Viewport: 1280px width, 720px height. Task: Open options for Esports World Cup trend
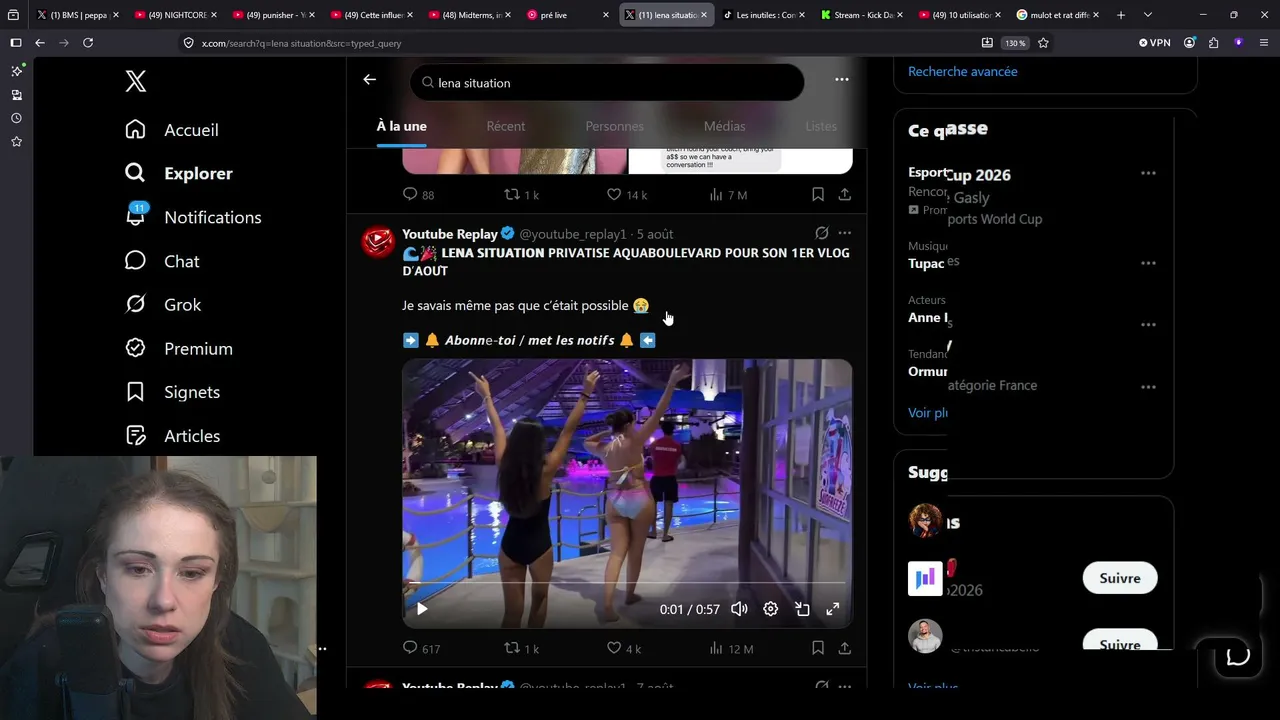pos(1148,173)
